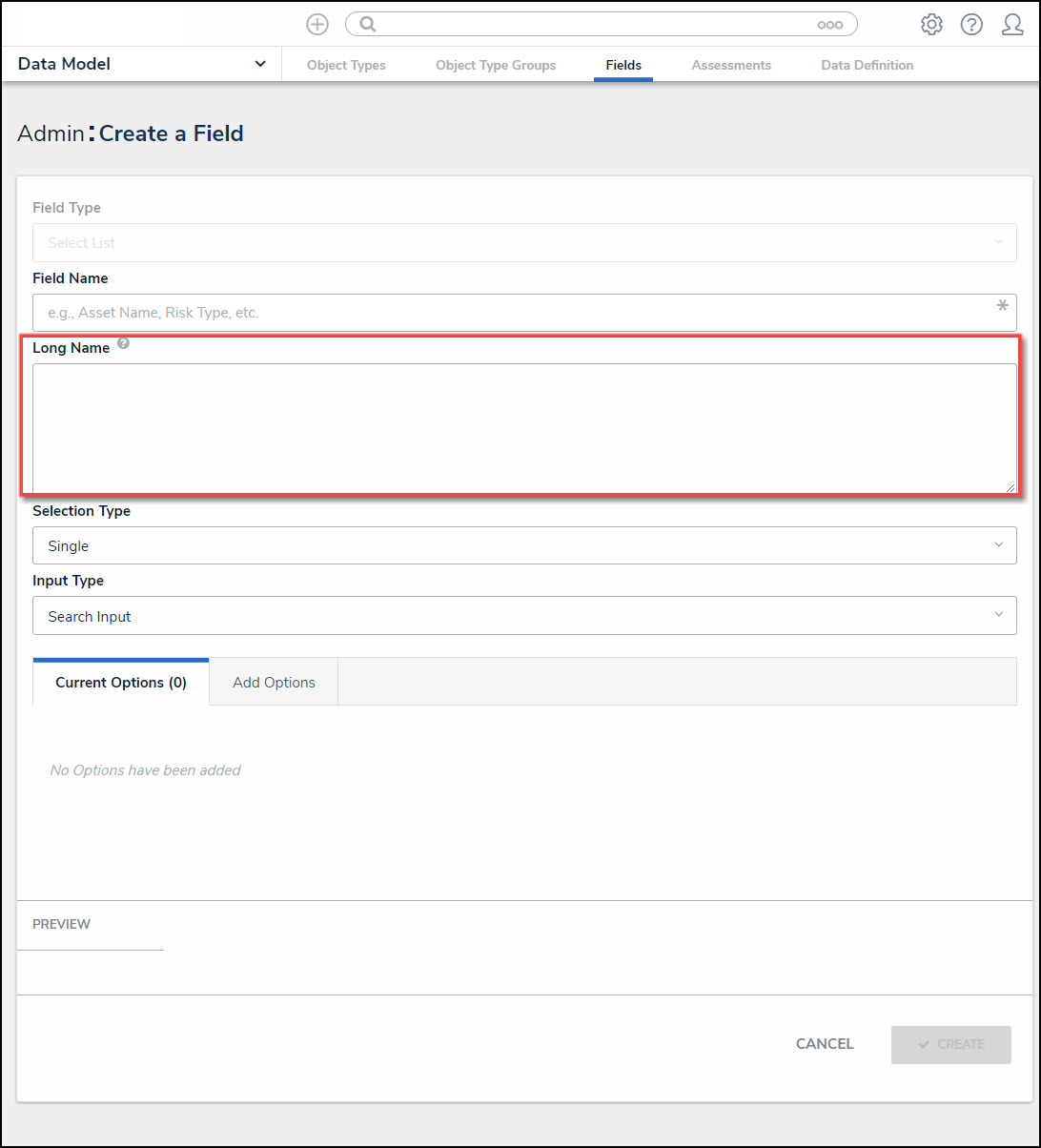Screen dimensions: 1041x1148
Task: Open the user profile icon
Action: [1012, 25]
